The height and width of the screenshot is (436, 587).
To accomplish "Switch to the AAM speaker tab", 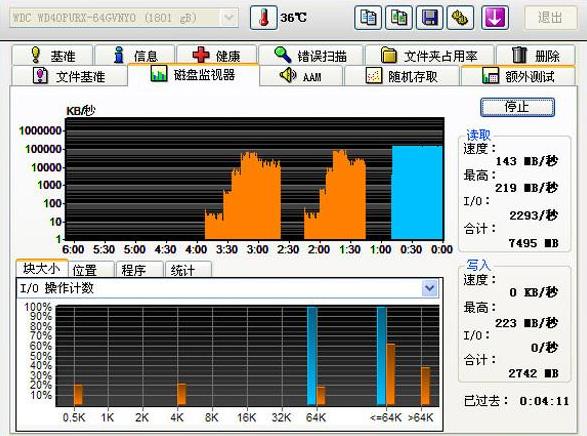I will tap(301, 76).
